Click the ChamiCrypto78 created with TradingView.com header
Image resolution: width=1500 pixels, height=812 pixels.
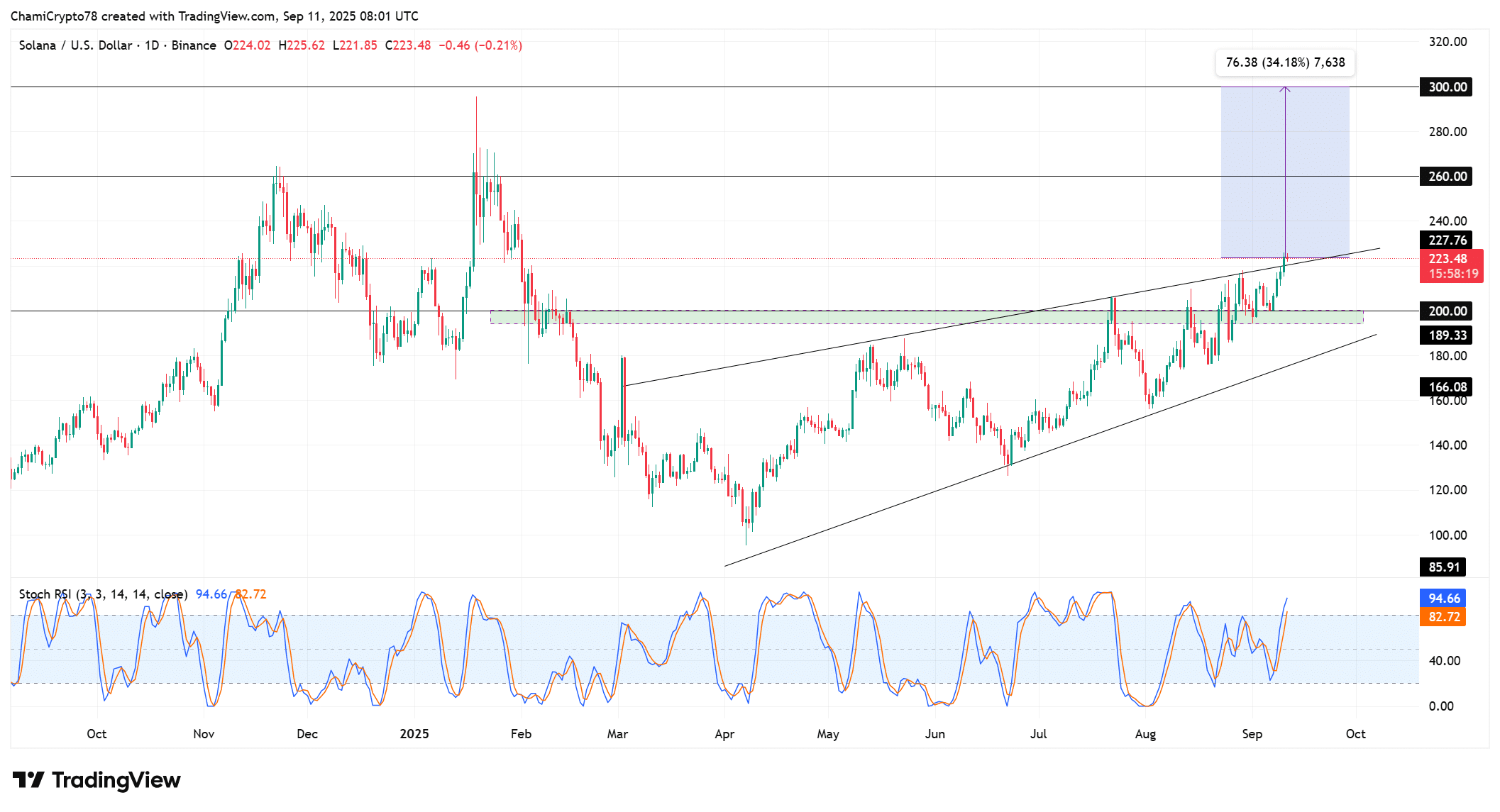point(214,16)
